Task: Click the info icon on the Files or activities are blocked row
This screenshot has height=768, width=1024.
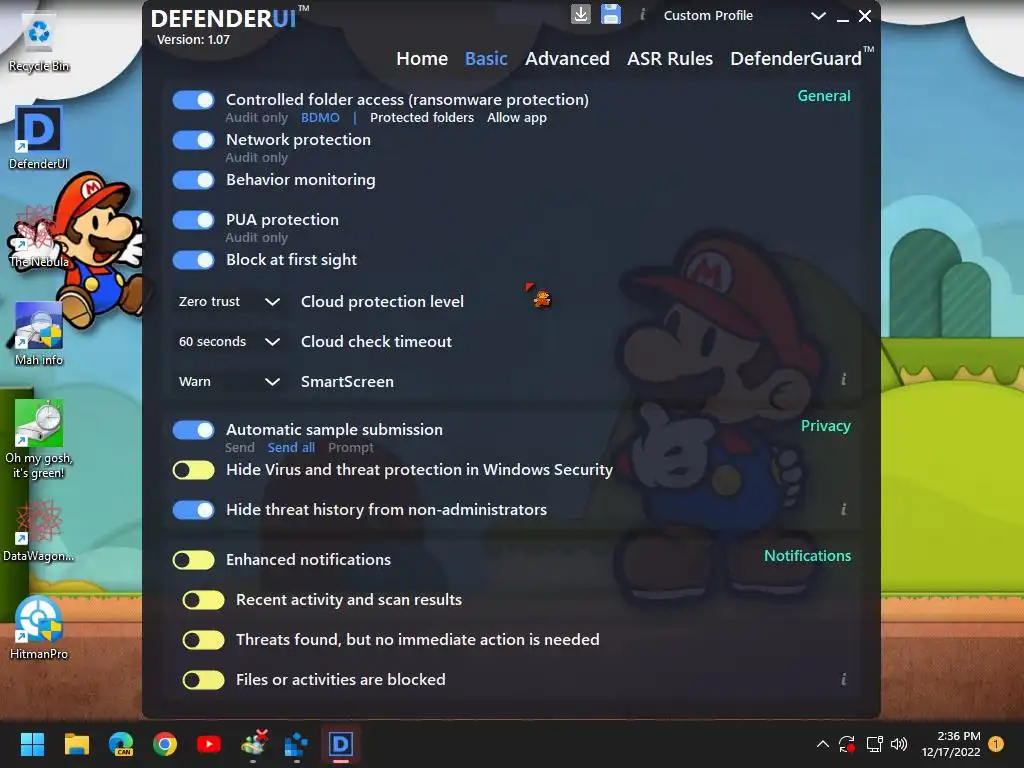Action: point(843,679)
